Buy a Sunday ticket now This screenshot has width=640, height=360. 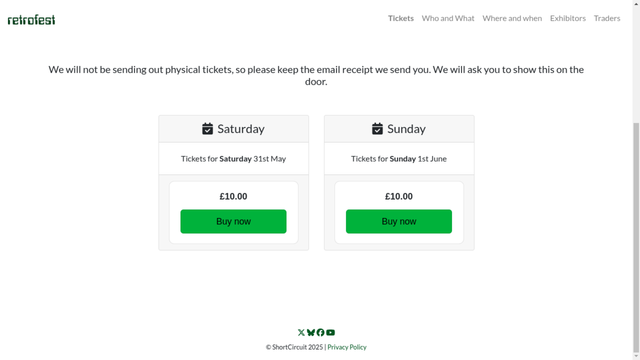[399, 222]
